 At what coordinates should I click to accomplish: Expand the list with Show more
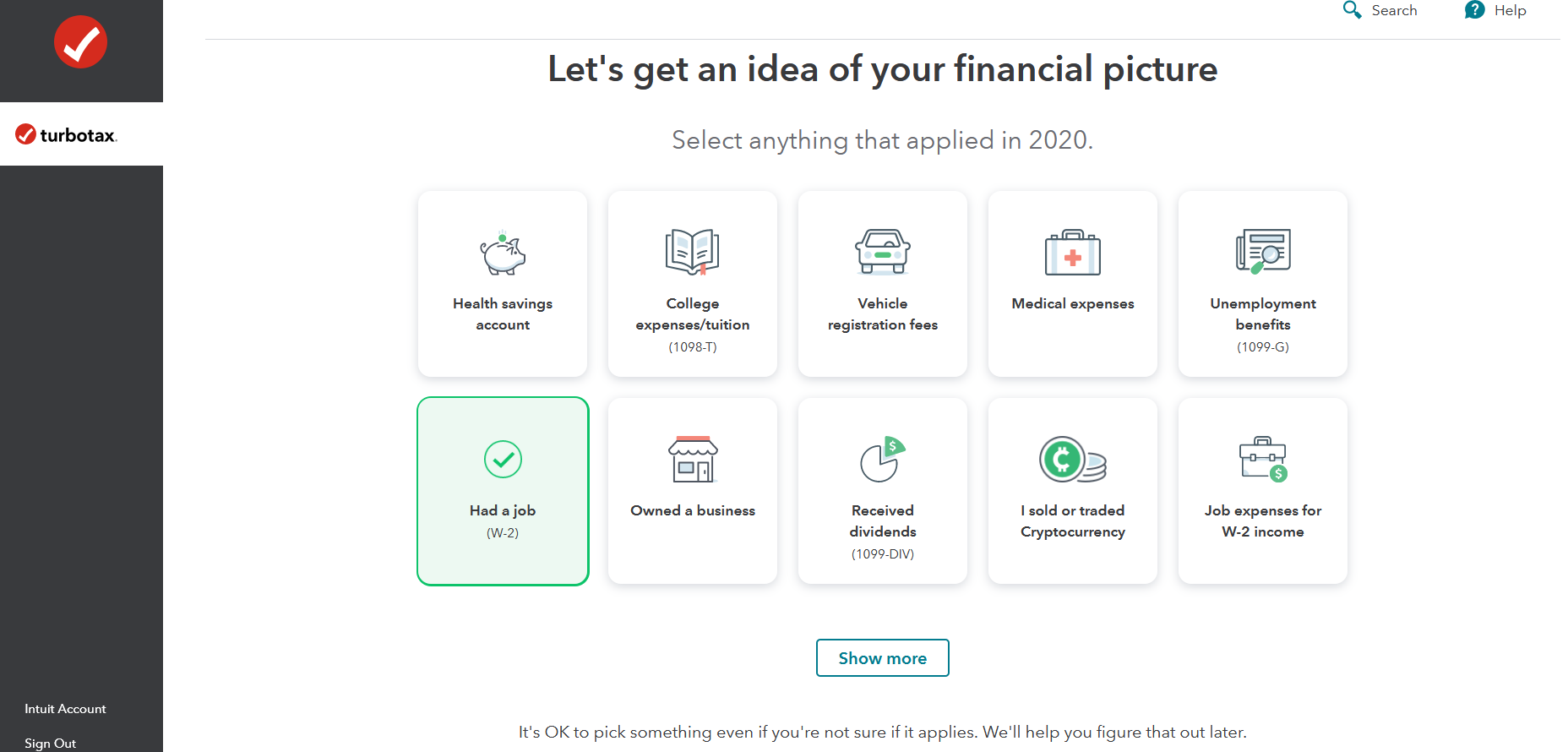pyautogui.click(x=883, y=658)
